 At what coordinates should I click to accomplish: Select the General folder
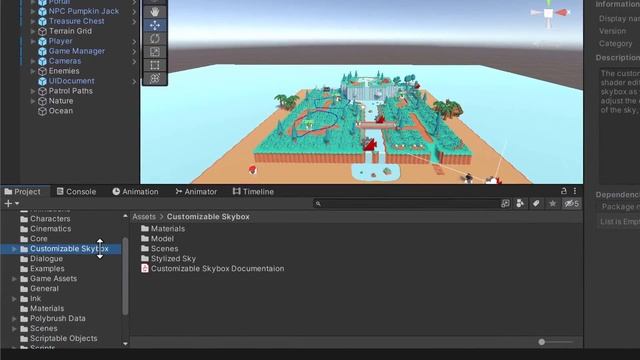click(44, 289)
